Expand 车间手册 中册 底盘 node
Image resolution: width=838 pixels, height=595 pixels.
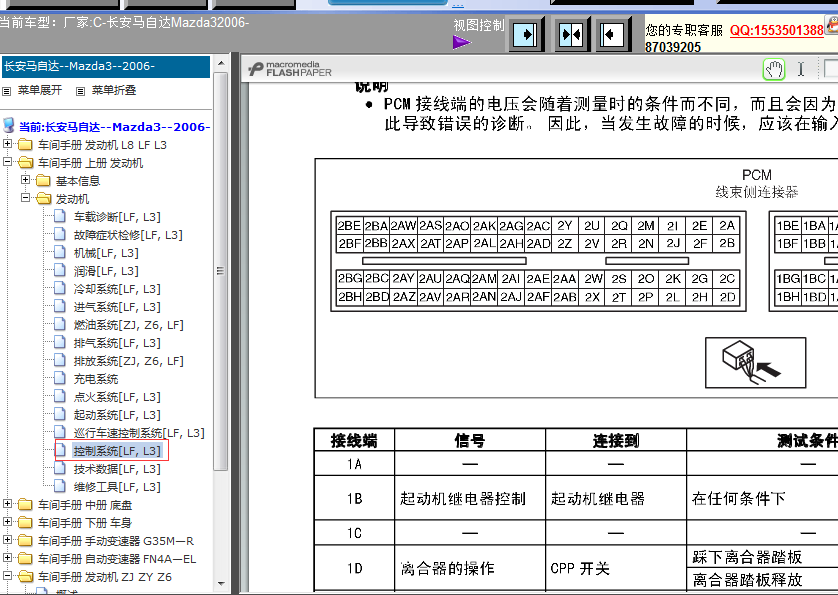[7, 504]
